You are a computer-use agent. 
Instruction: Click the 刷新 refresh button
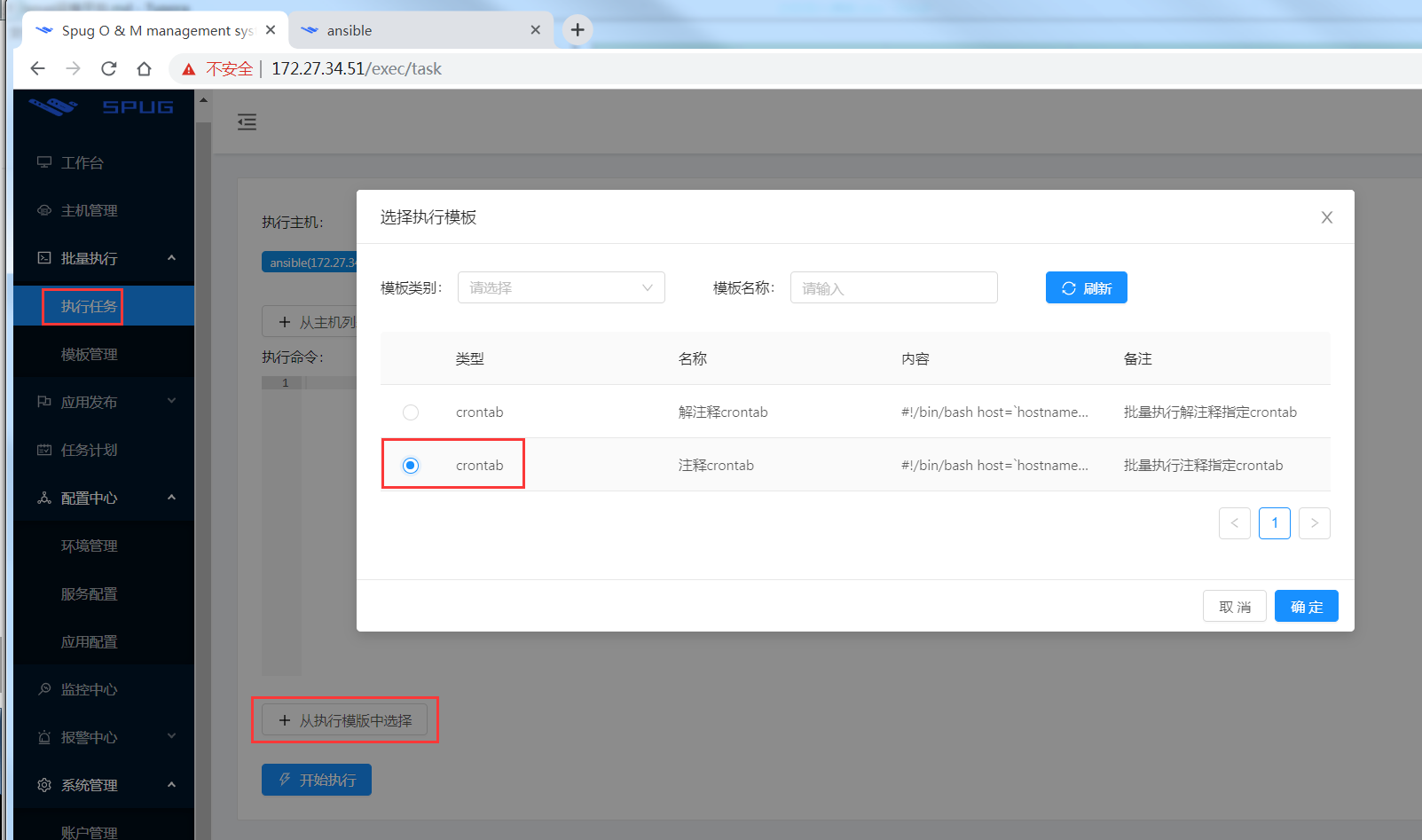(x=1087, y=287)
